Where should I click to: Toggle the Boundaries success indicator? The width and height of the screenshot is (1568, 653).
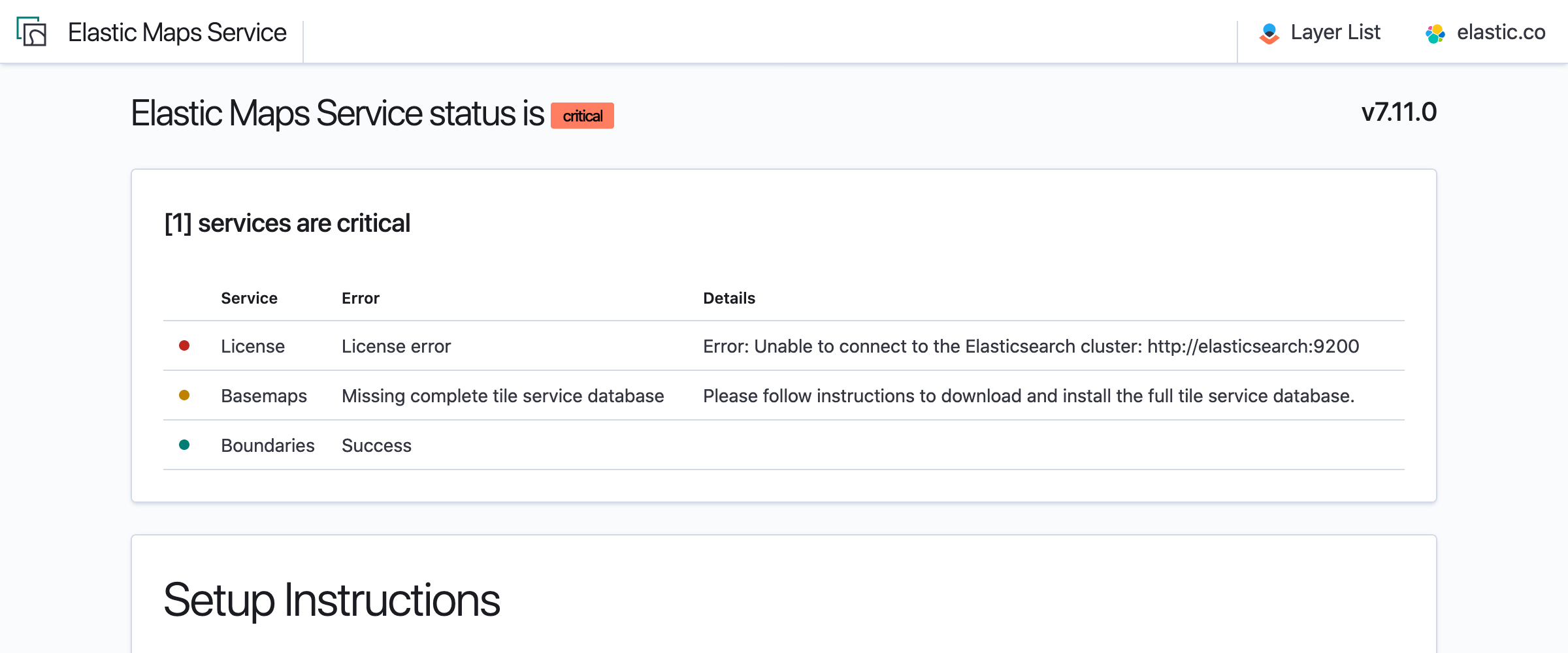tap(185, 445)
